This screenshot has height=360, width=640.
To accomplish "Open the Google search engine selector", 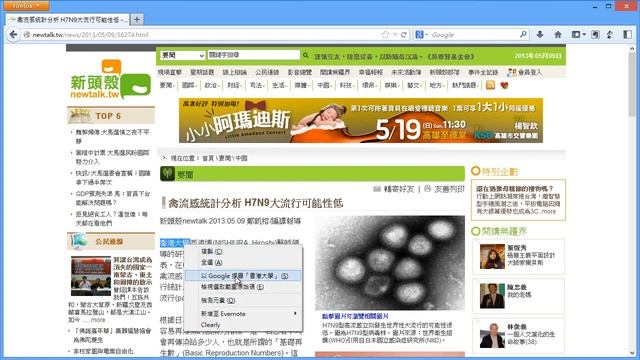I will coord(421,35).
